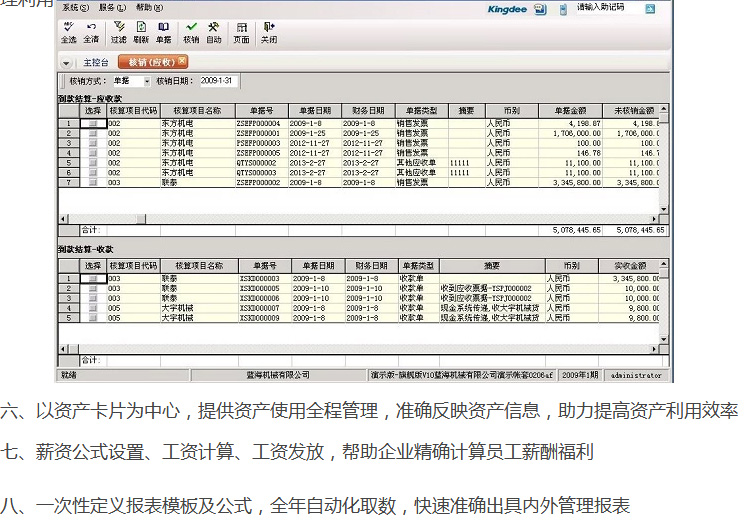Select row header 7 in 应收款 table

pos(69,182)
